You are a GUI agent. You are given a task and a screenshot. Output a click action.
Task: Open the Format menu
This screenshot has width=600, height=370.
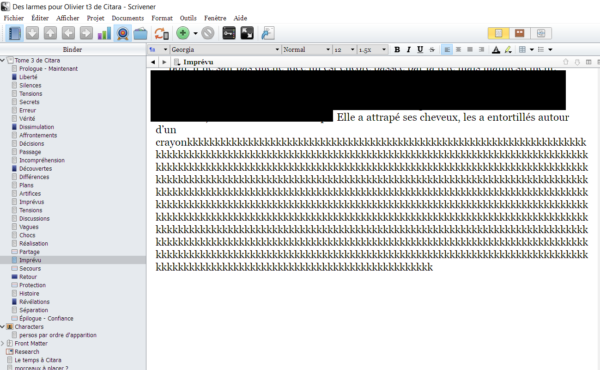pos(162,18)
